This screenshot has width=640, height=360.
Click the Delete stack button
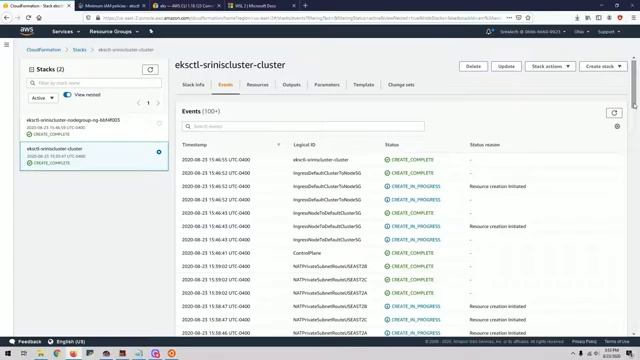coord(473,66)
